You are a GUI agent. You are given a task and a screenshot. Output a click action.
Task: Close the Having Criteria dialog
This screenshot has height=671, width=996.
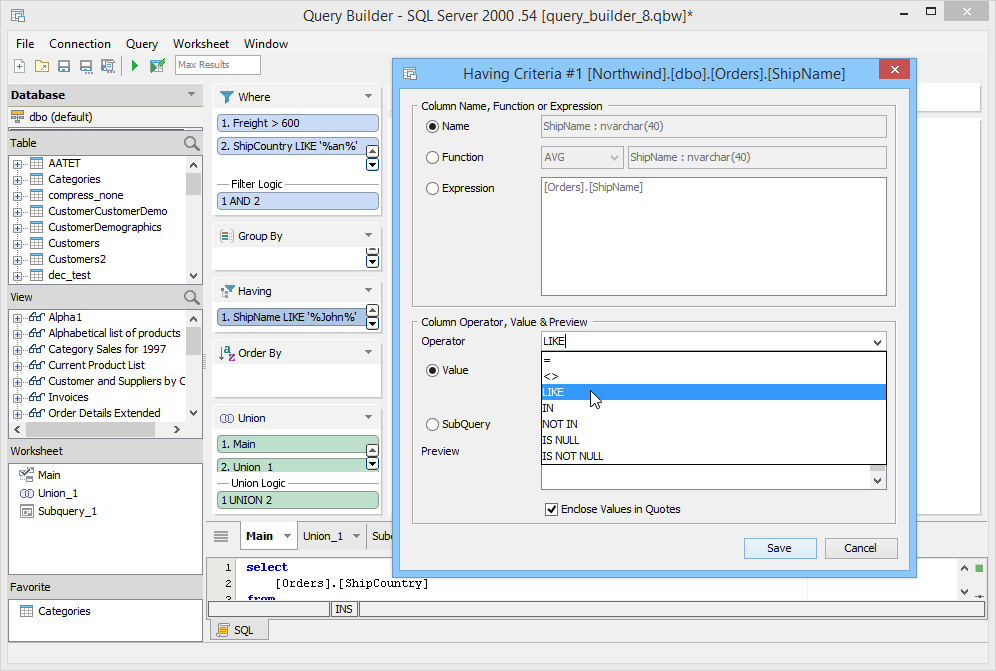pyautogui.click(x=894, y=69)
